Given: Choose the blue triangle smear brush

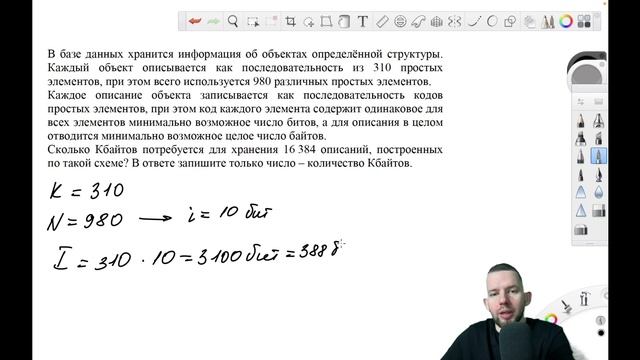Looking at the screenshot, I should 580,193.
